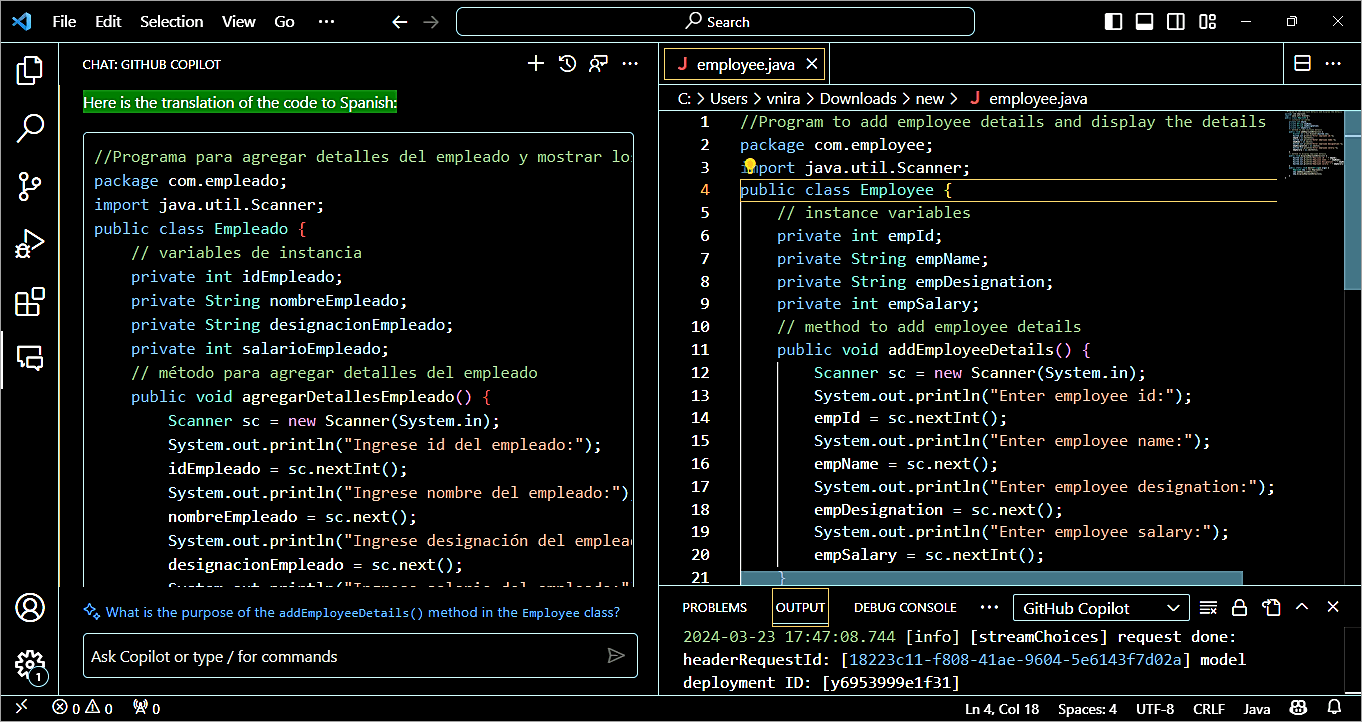Open the GitHub Copilot output channel dropdown

click(1100, 608)
